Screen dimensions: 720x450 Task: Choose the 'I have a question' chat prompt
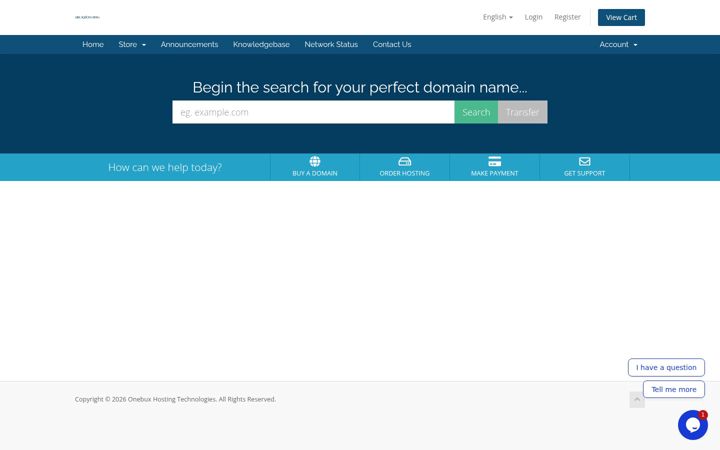(666, 367)
